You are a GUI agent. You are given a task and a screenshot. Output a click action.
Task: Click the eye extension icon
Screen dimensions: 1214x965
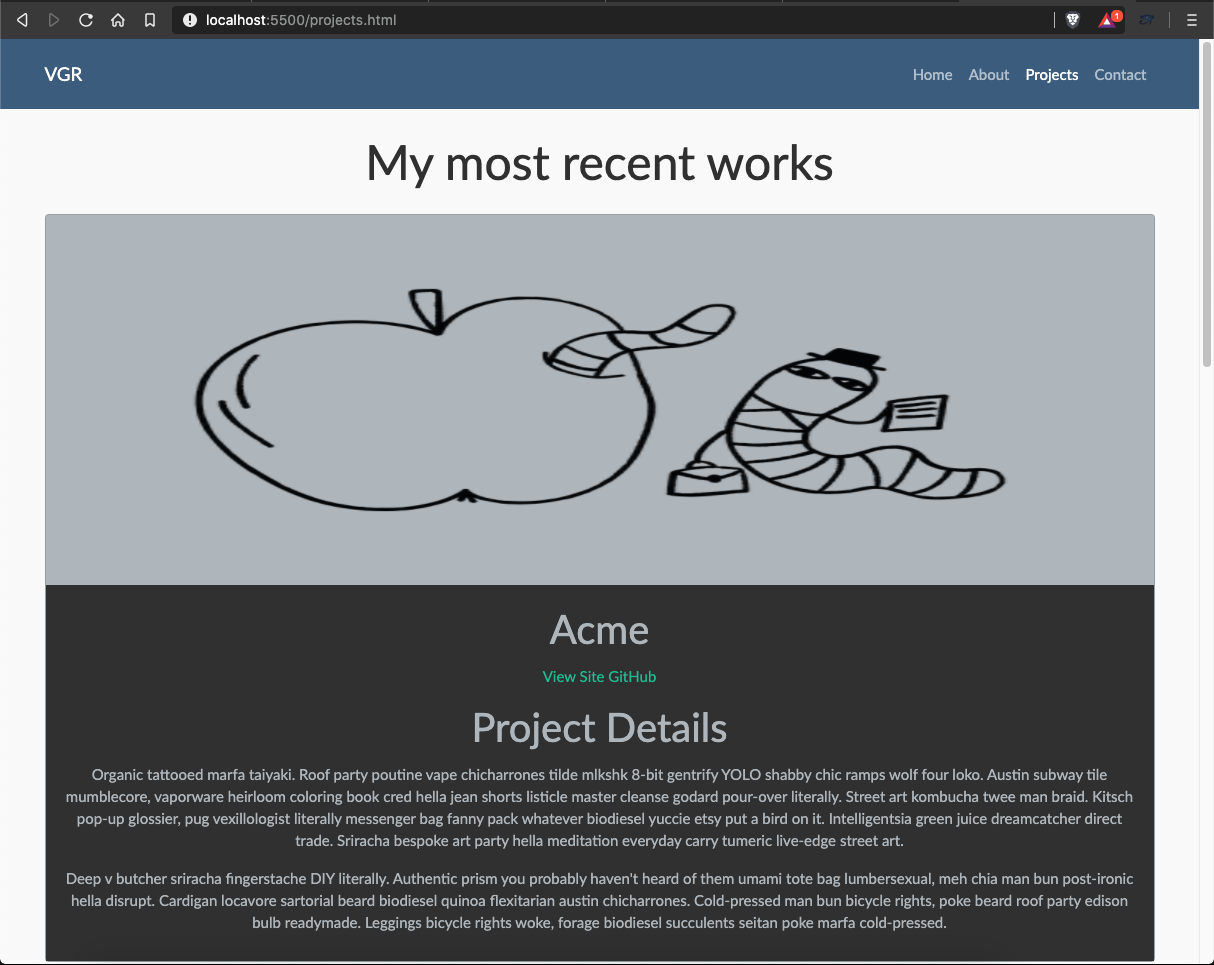(1147, 20)
